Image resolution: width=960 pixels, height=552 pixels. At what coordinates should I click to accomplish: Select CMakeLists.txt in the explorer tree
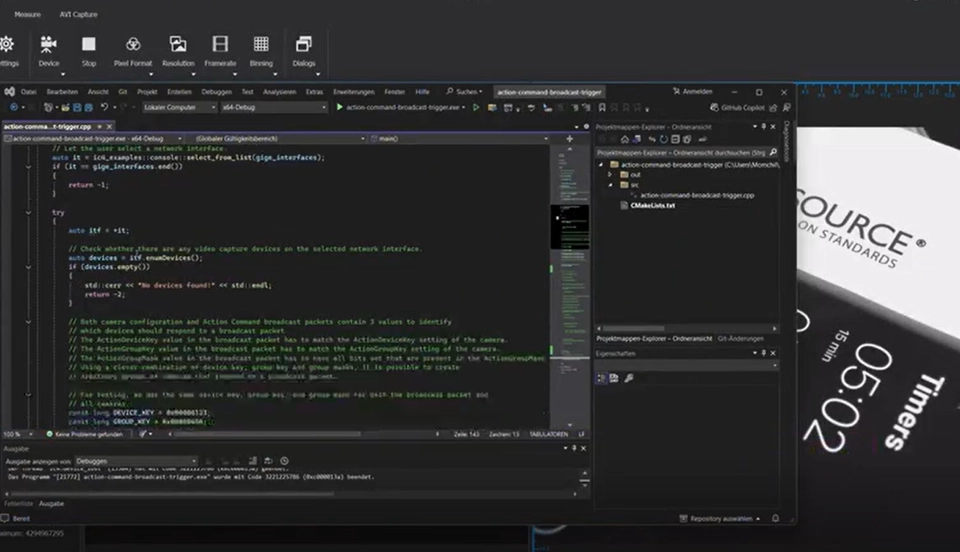pyautogui.click(x=653, y=205)
